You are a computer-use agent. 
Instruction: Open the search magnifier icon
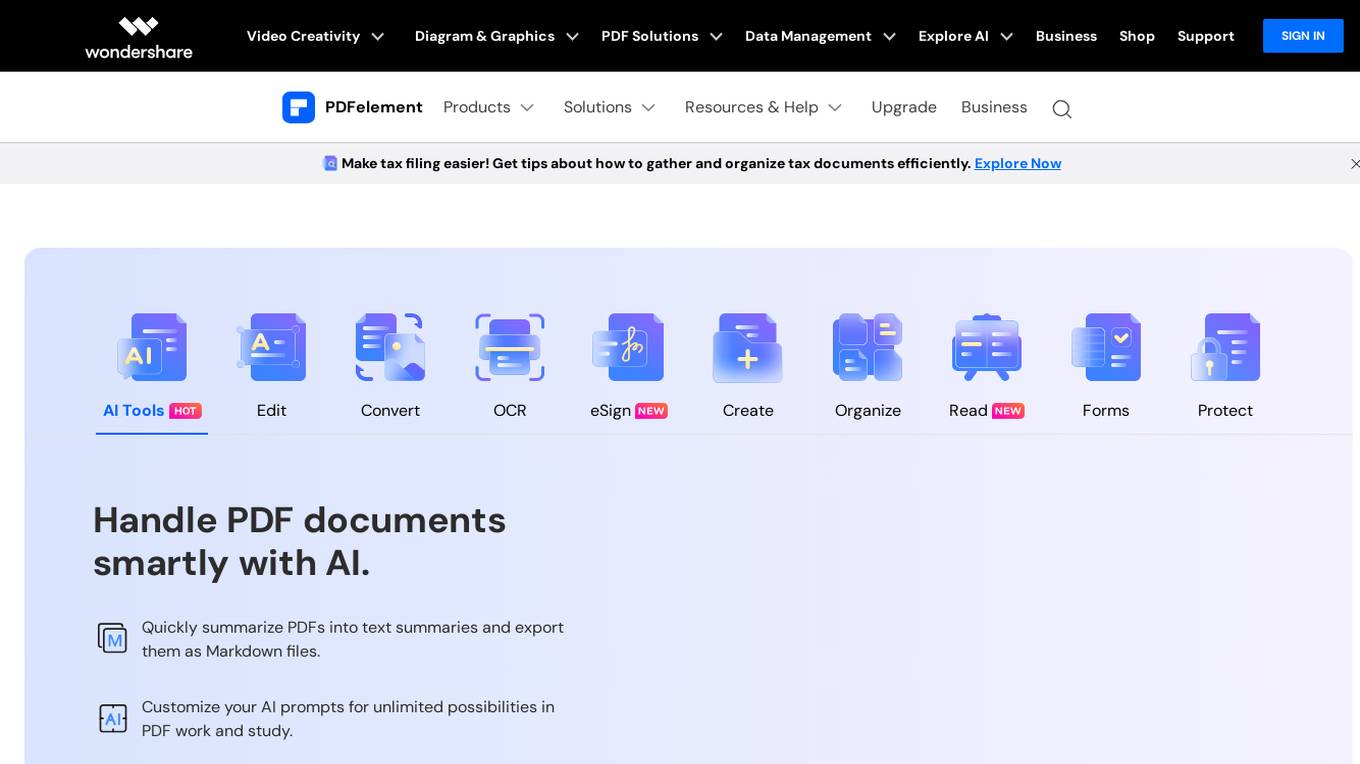(1062, 108)
